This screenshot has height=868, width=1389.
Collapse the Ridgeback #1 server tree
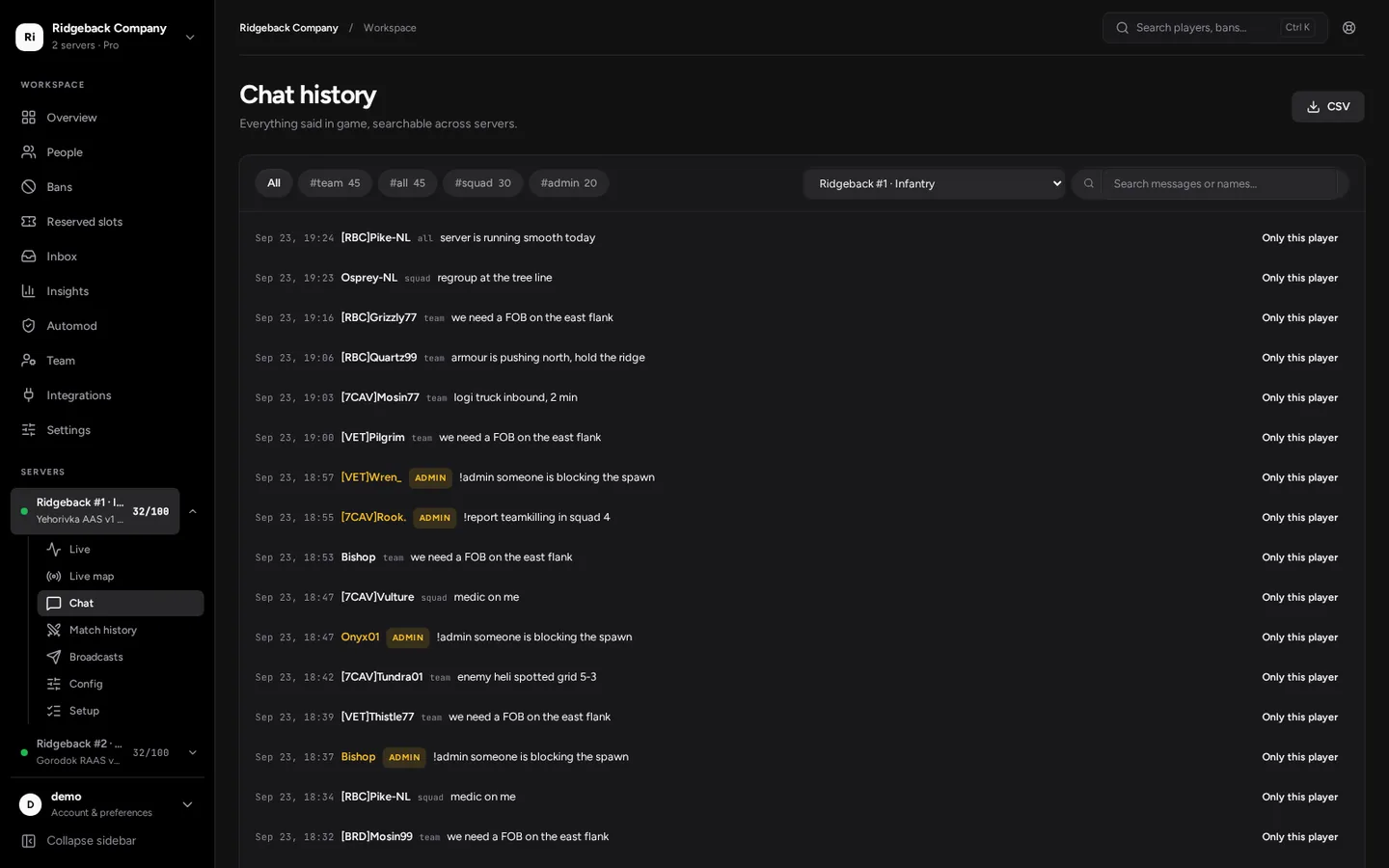click(193, 511)
